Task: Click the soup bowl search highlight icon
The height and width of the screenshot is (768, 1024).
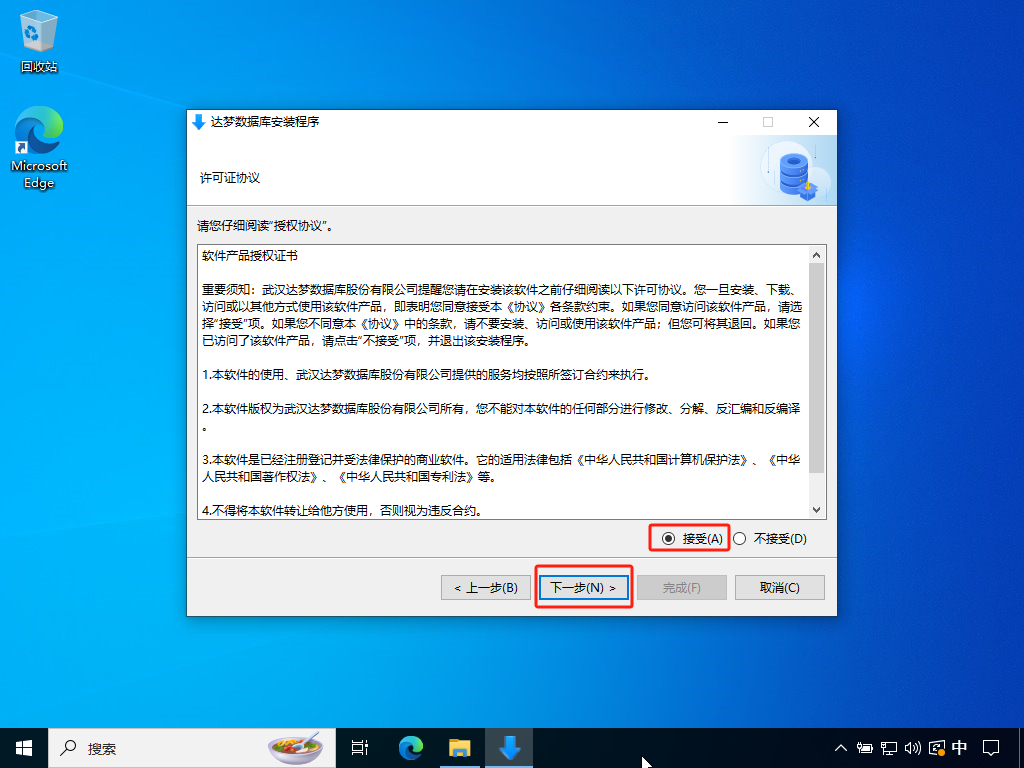Action: (295, 748)
